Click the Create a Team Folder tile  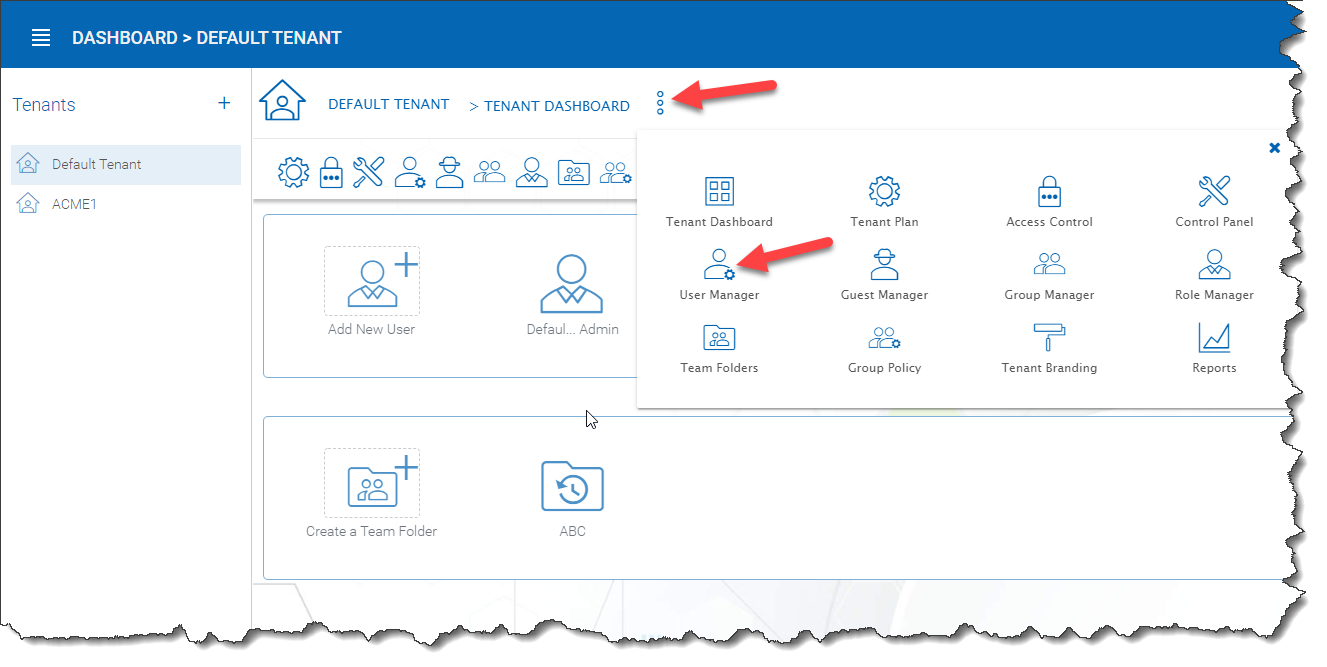click(371, 493)
